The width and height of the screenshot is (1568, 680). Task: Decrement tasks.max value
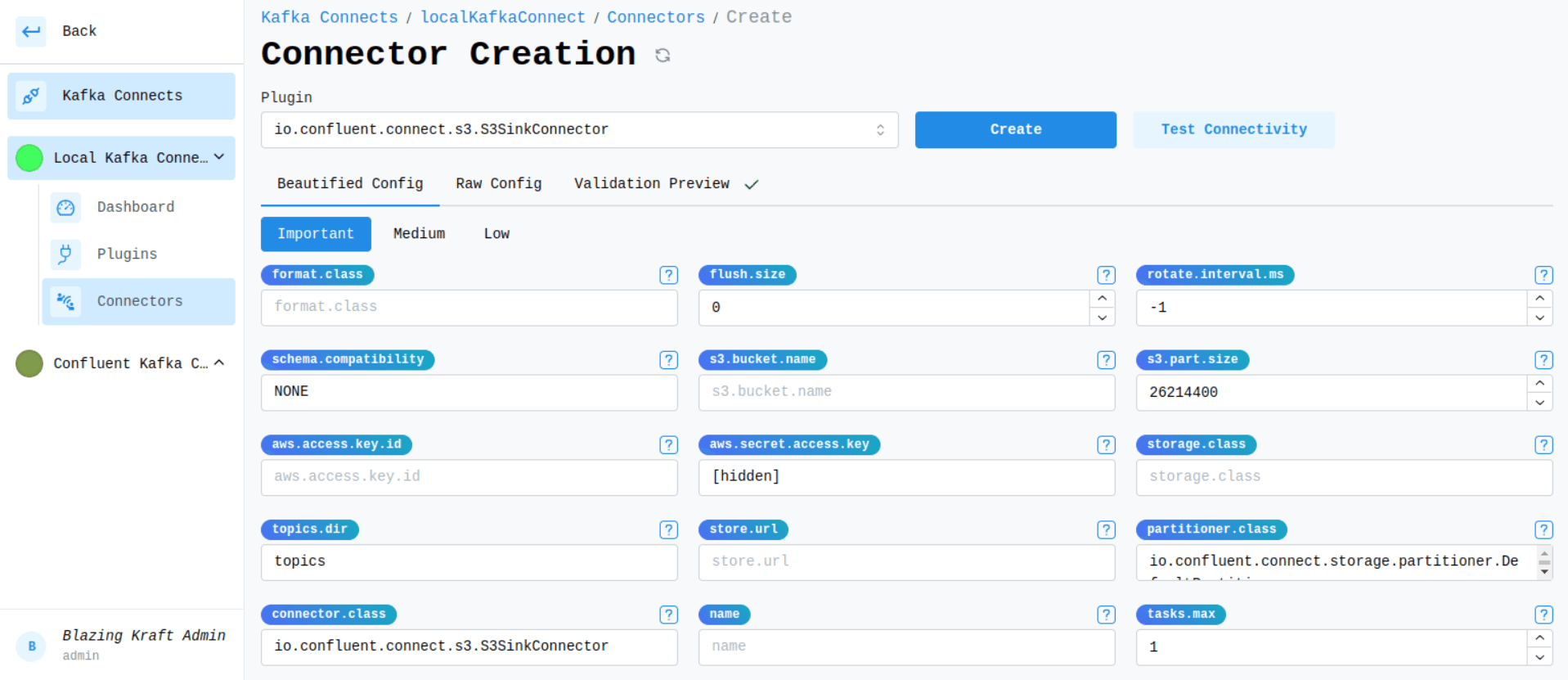point(1539,656)
